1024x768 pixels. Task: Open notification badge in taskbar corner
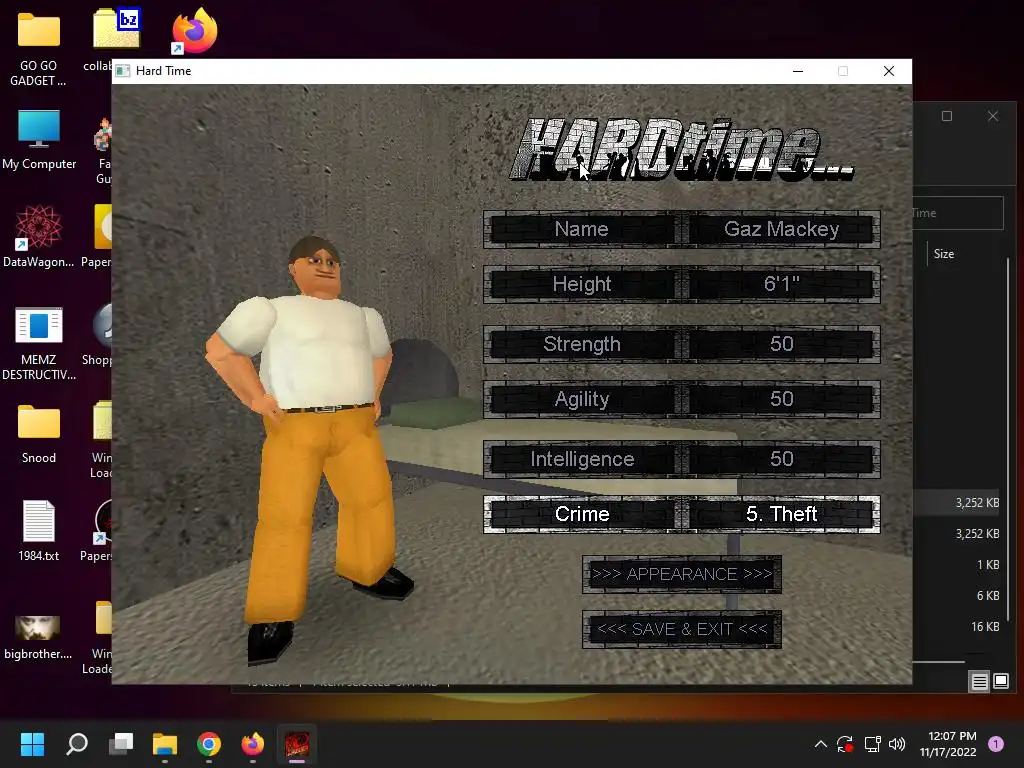(995, 744)
